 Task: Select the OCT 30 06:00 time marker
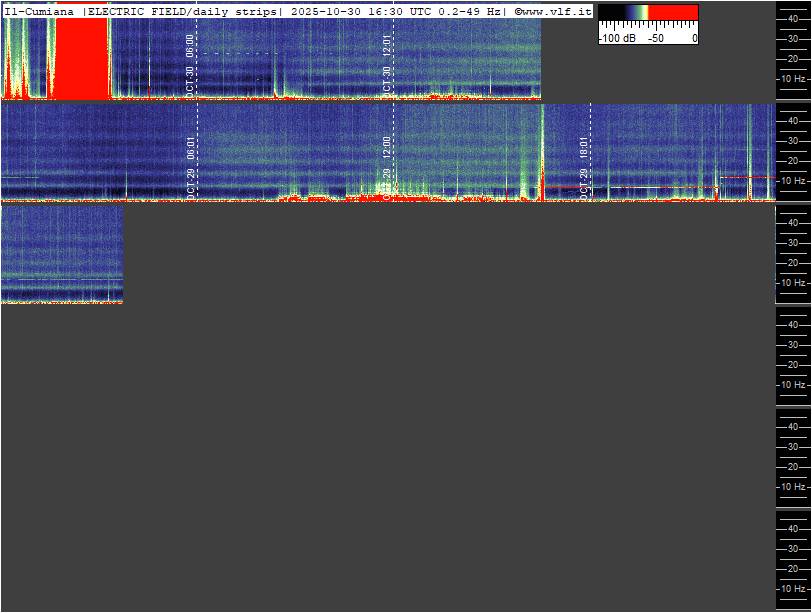click(x=190, y=60)
